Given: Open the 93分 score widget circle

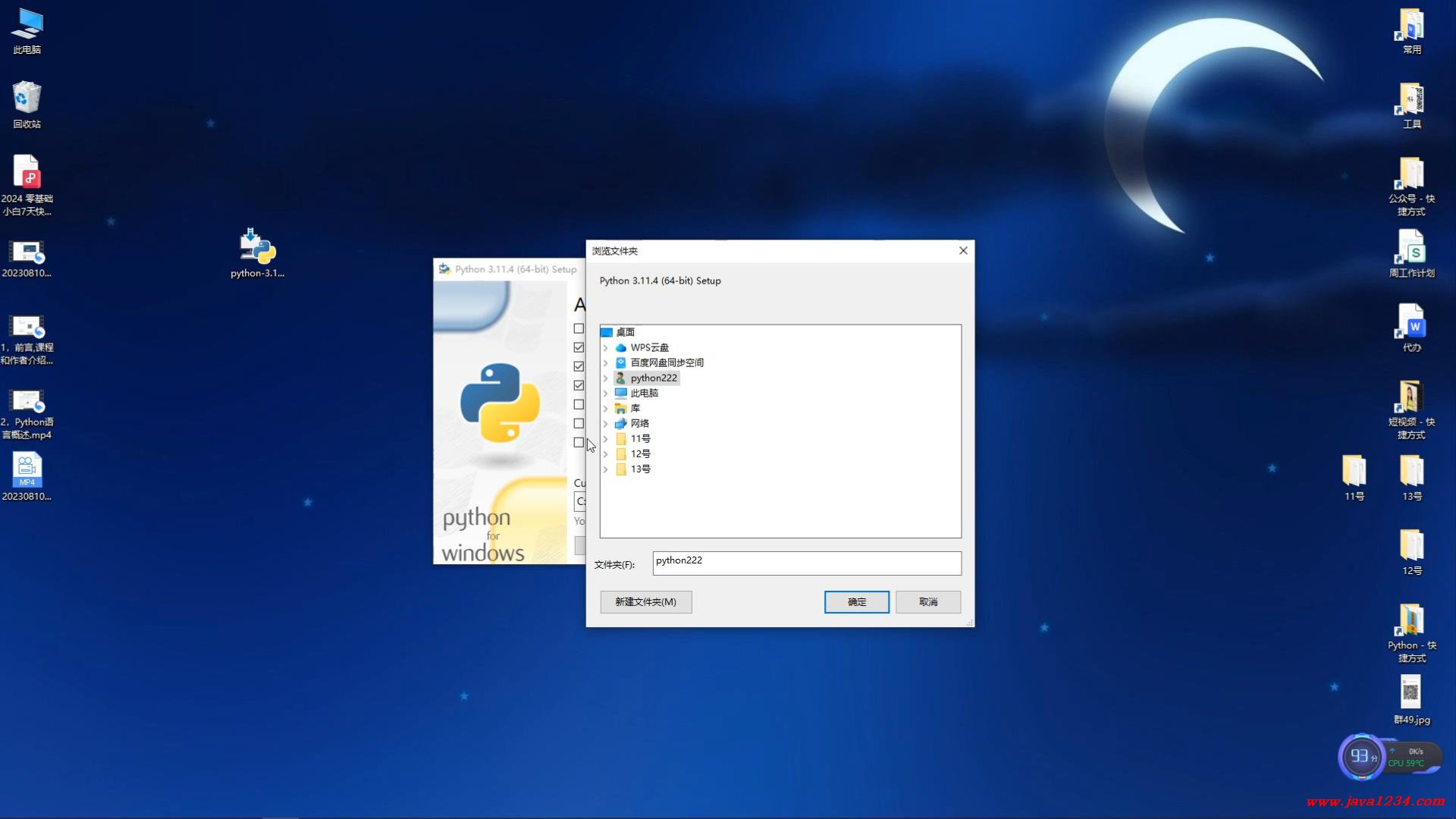Looking at the screenshot, I should pyautogui.click(x=1362, y=756).
